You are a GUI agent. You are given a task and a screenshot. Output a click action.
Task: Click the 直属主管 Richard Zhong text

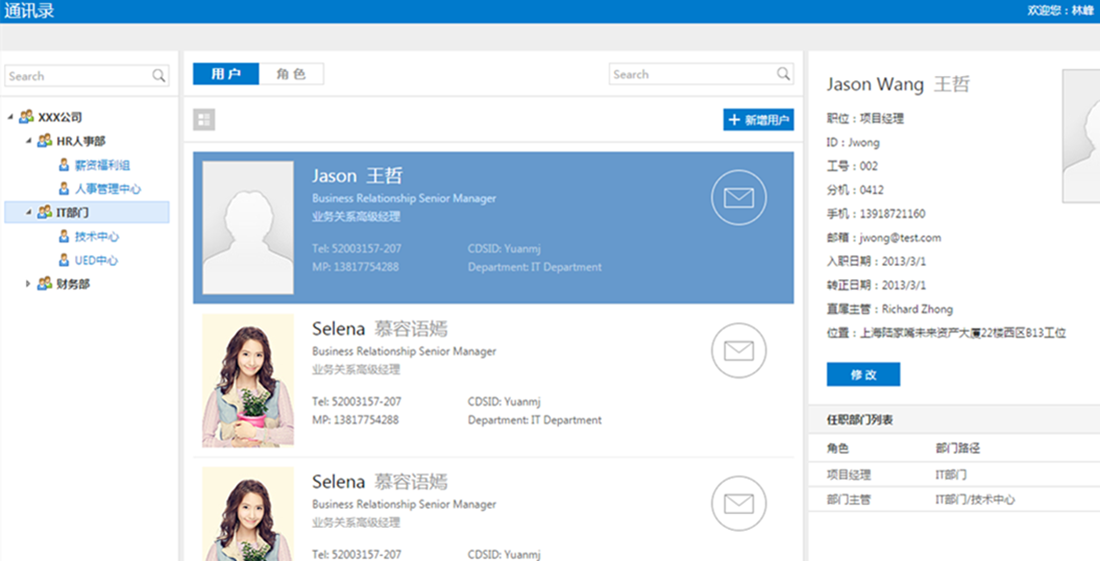coord(890,309)
